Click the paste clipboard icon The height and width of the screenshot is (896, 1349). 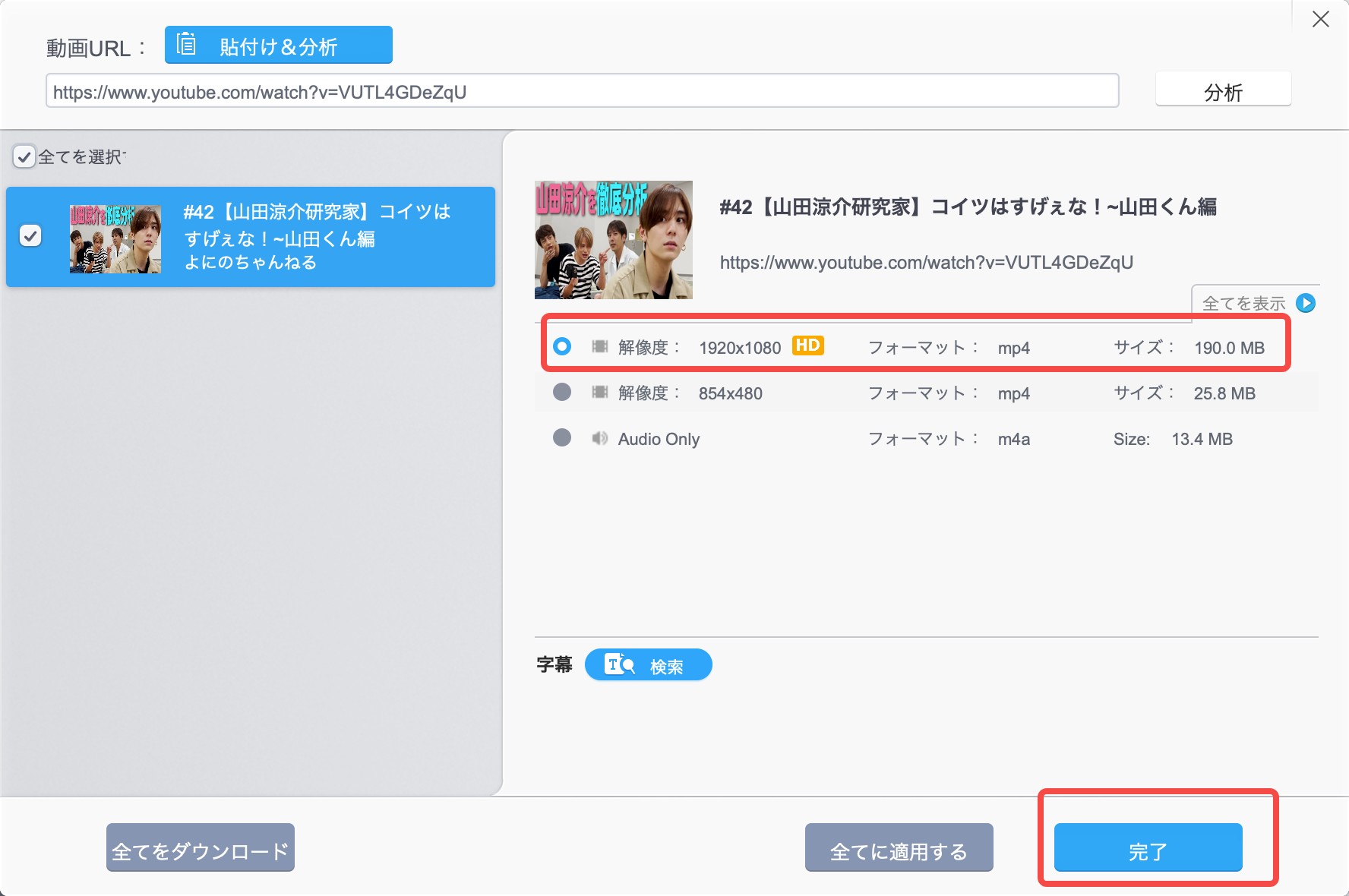(186, 45)
